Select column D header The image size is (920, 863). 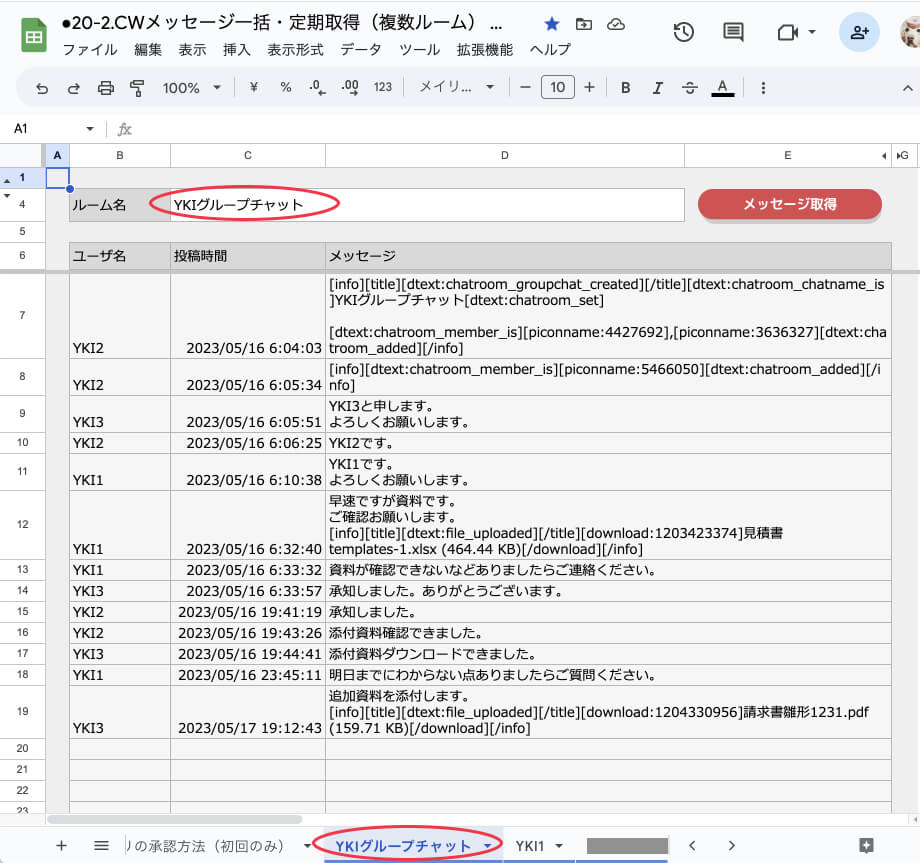[x=505, y=155]
